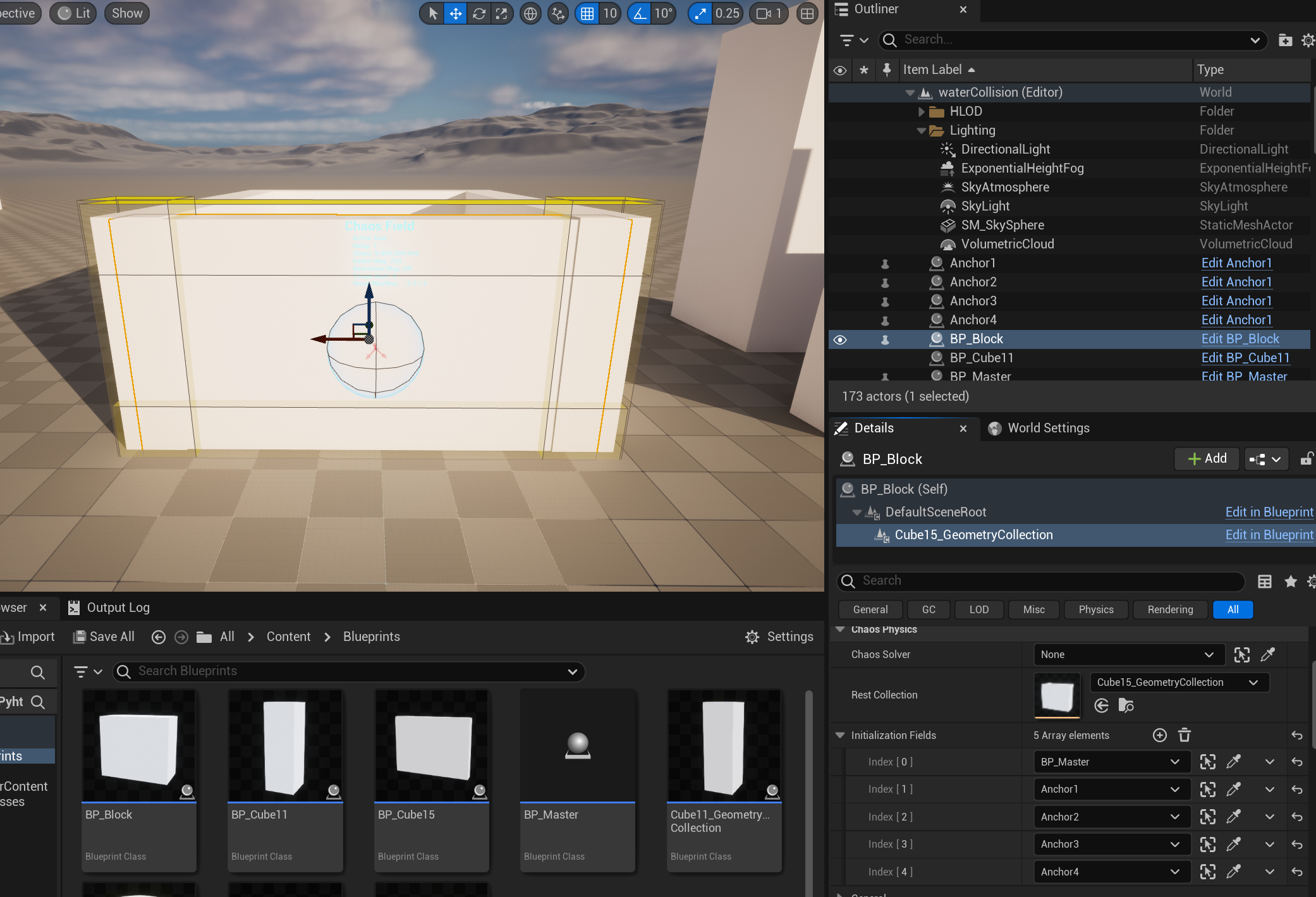The height and width of the screenshot is (897, 1316).
Task: Add element to Initialization Fields array
Action: coord(1159,735)
